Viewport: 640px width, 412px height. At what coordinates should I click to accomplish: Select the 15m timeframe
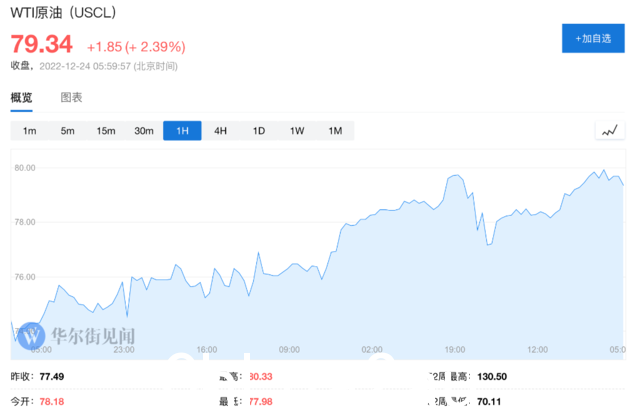[x=105, y=131]
